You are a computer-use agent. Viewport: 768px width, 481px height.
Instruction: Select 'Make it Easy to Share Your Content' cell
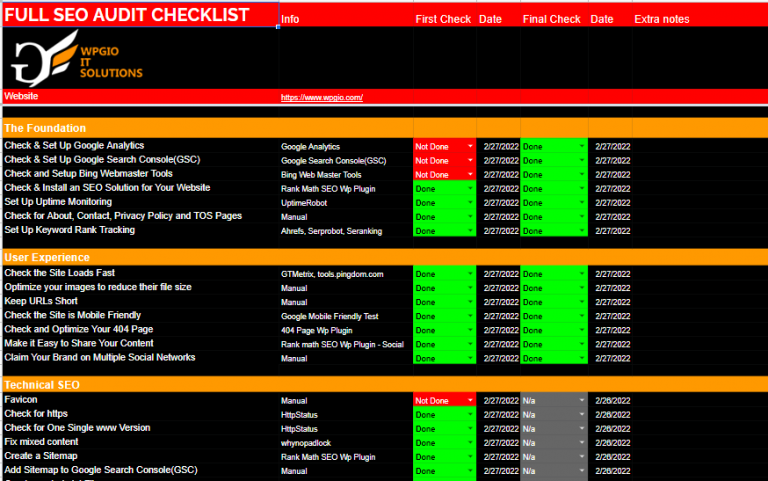[141, 343]
